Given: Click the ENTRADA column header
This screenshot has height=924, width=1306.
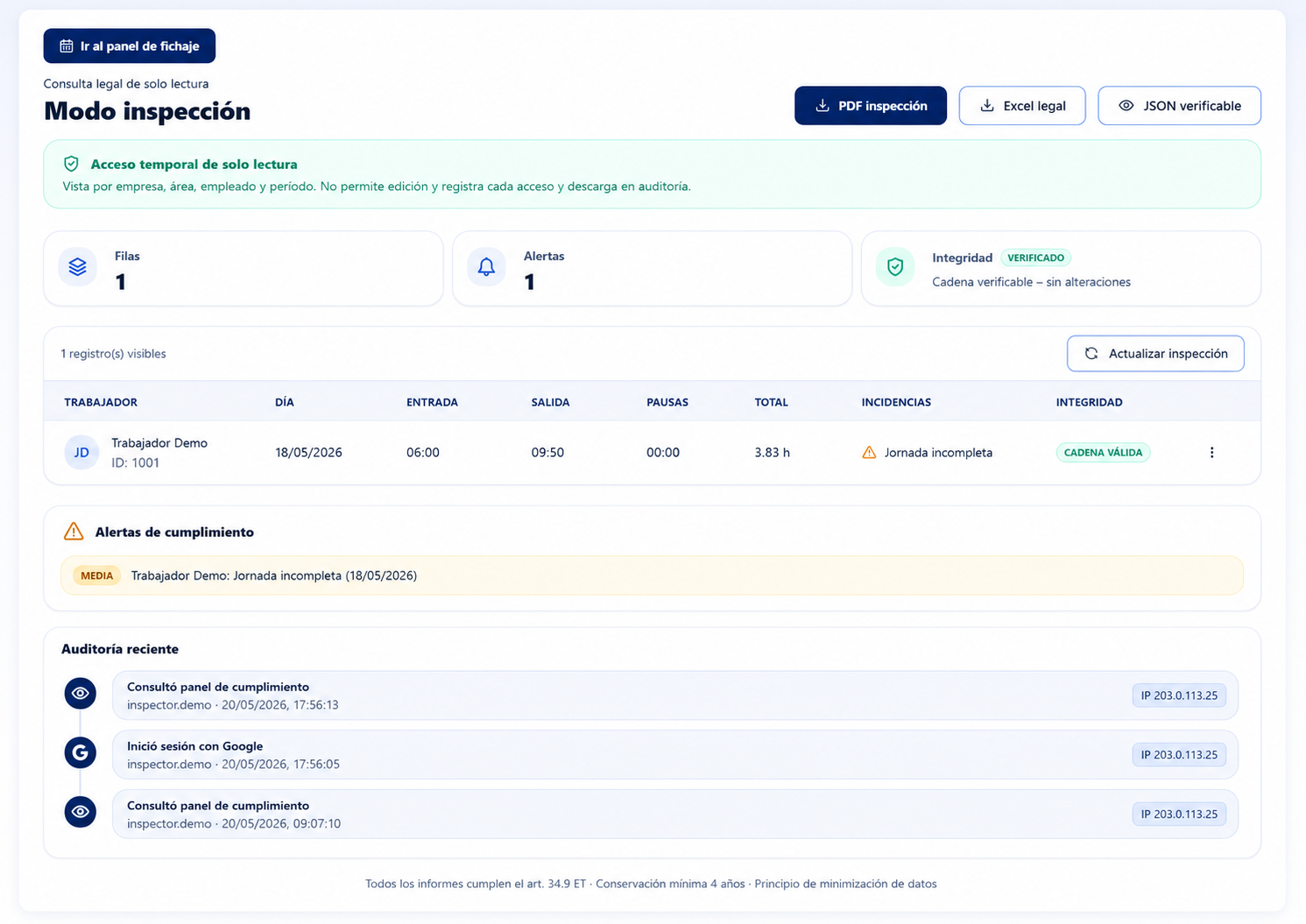Looking at the screenshot, I should tap(432, 403).
